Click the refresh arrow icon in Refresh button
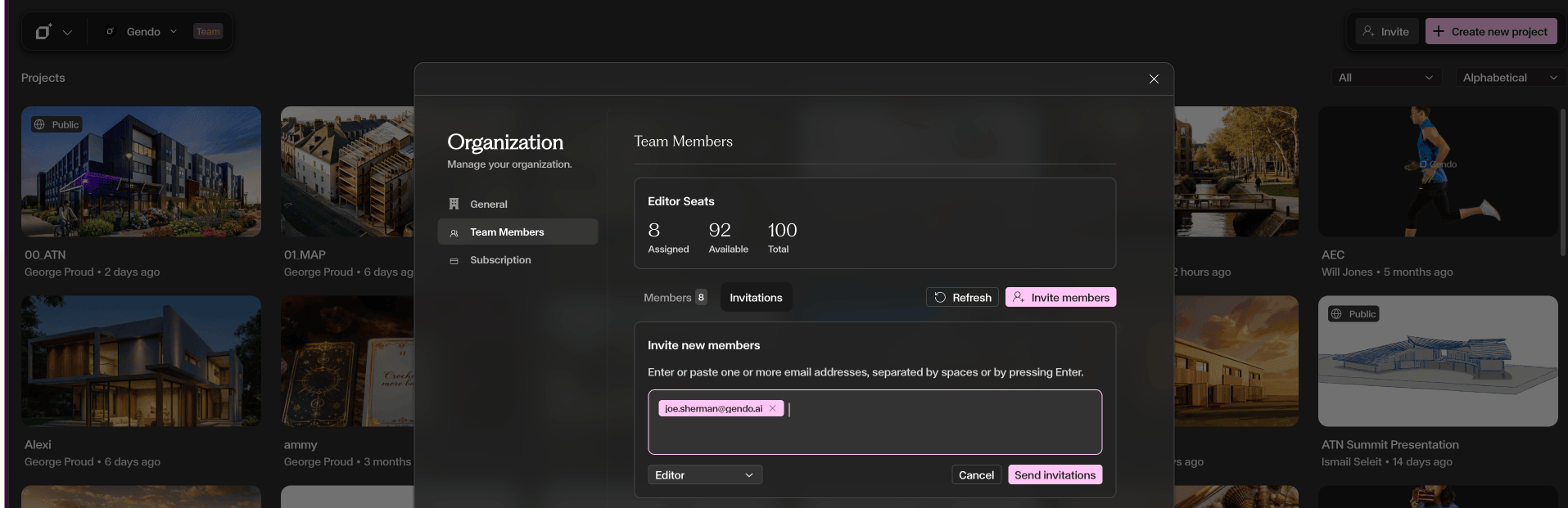The height and width of the screenshot is (508, 1568). click(x=940, y=298)
